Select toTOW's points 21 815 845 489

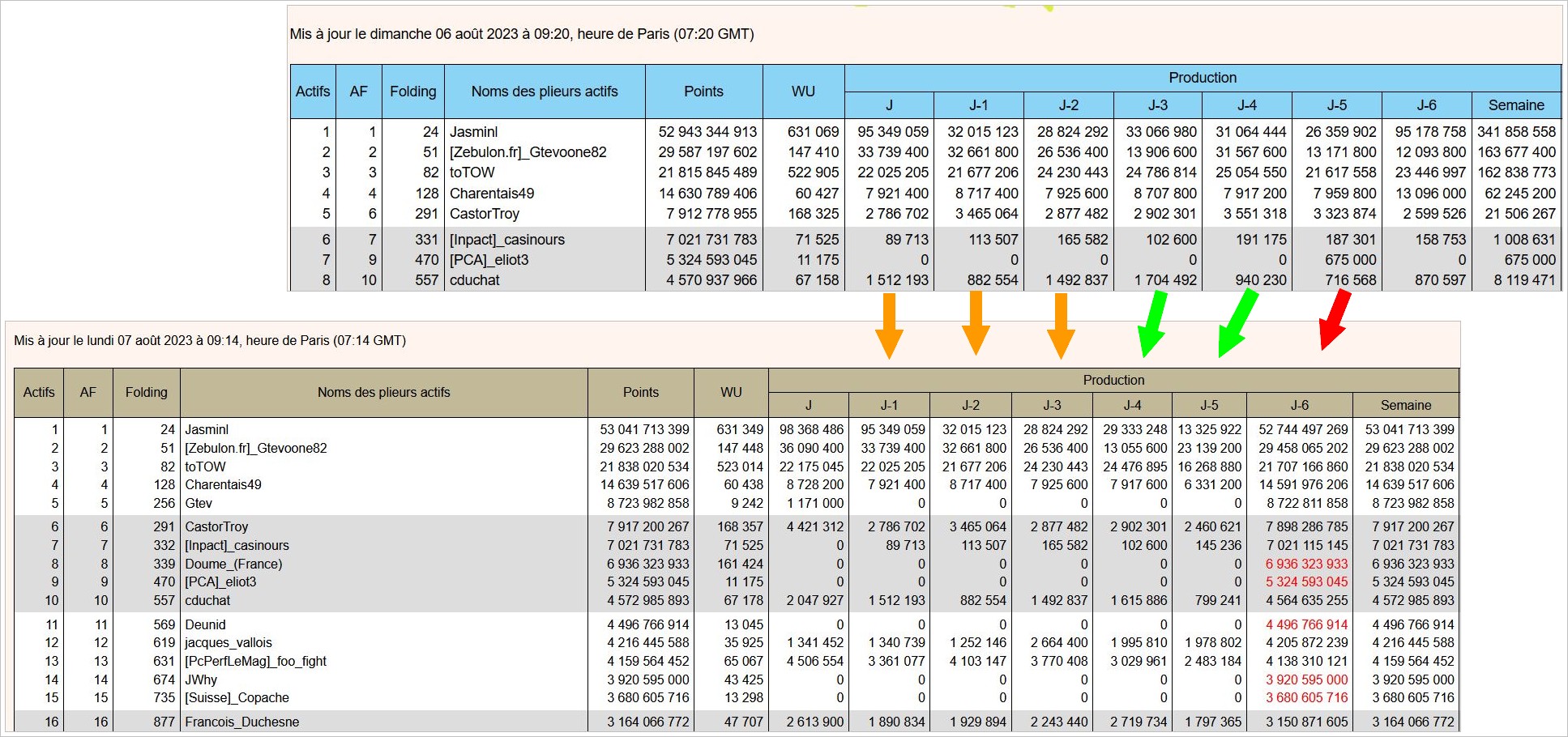pyautogui.click(x=707, y=172)
